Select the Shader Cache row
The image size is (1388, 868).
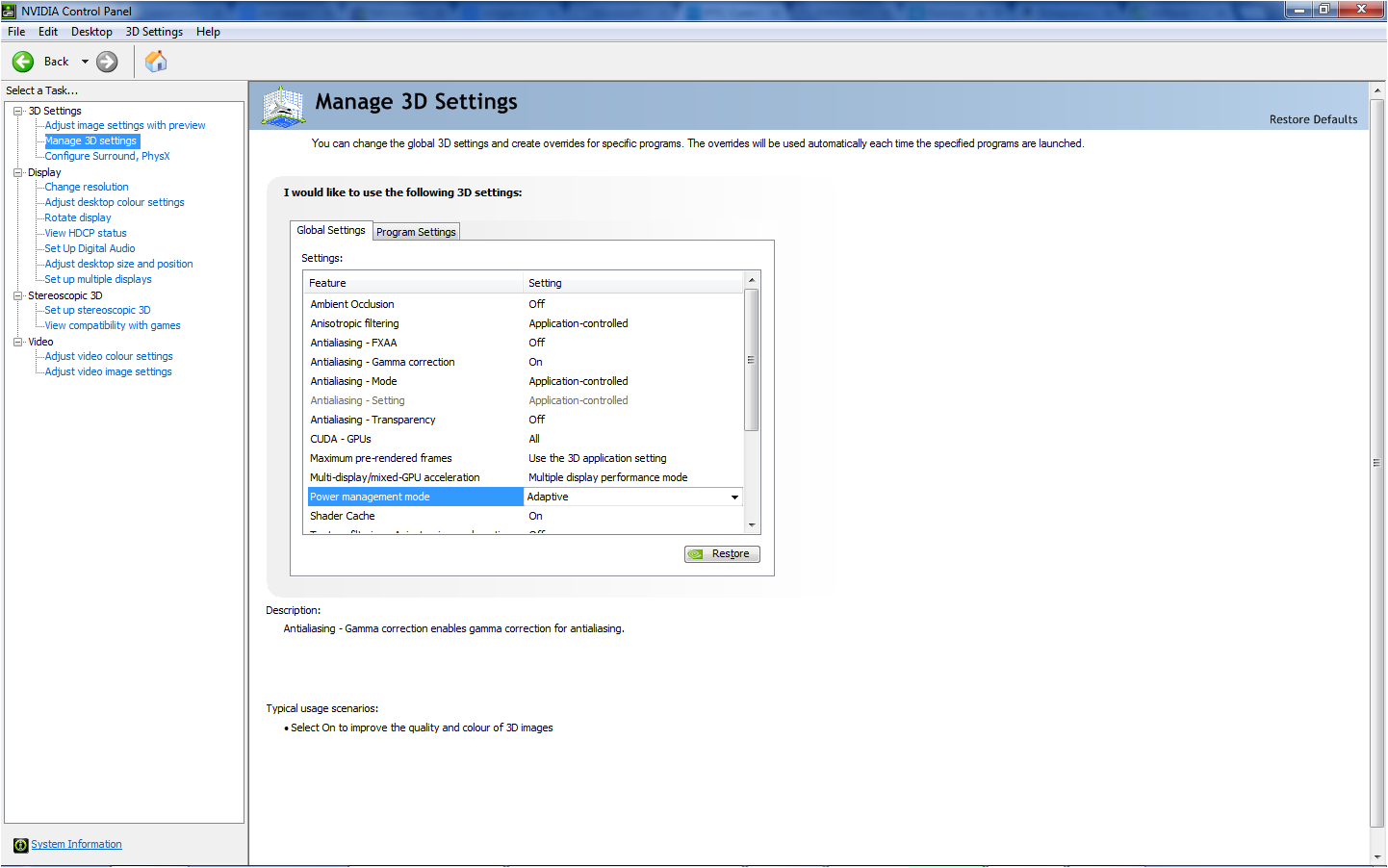pyautogui.click(x=525, y=516)
